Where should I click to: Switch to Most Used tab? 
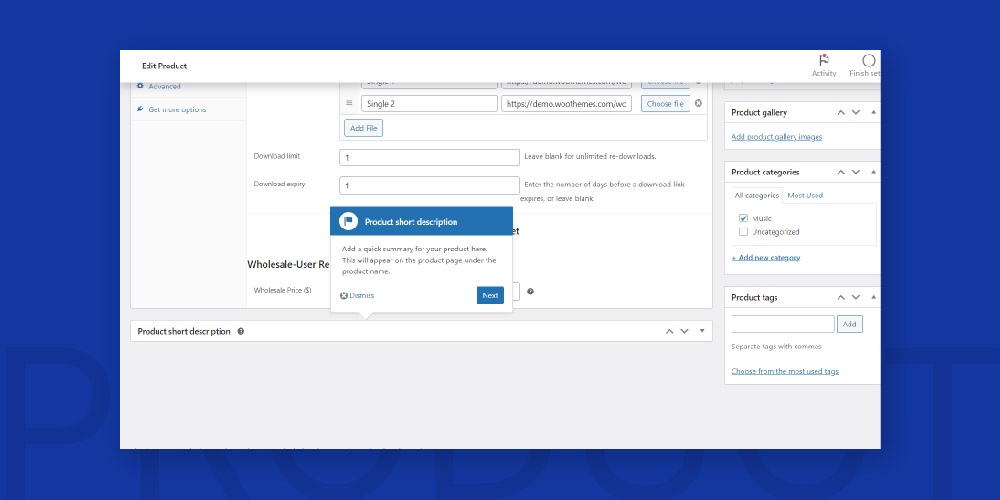point(805,195)
